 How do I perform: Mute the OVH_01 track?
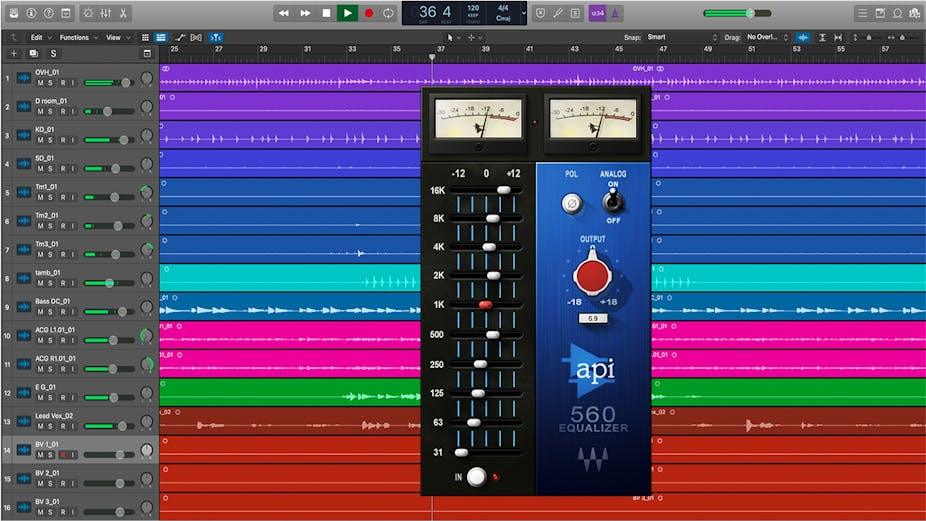[41, 84]
